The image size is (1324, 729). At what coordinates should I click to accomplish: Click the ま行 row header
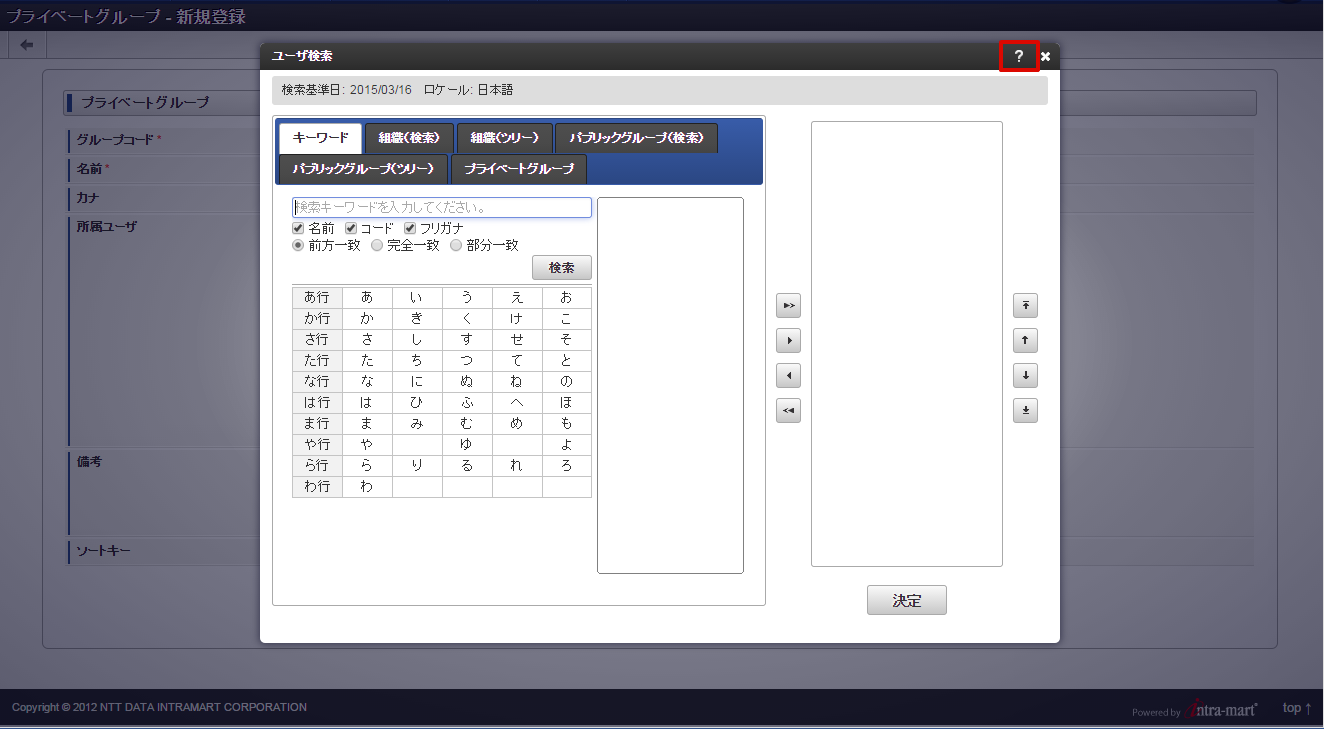[317, 424]
